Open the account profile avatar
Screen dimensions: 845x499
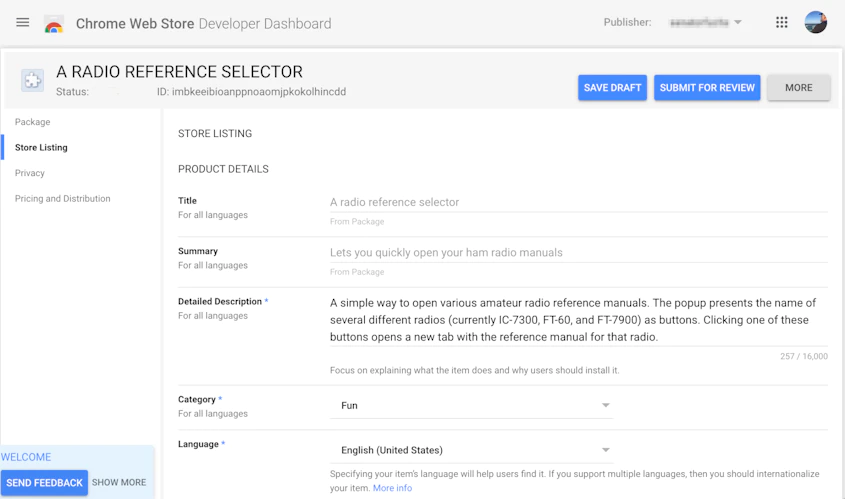click(816, 22)
